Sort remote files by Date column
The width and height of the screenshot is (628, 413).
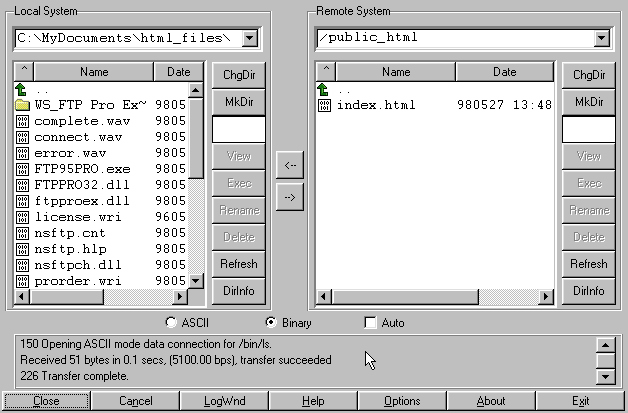pos(505,72)
